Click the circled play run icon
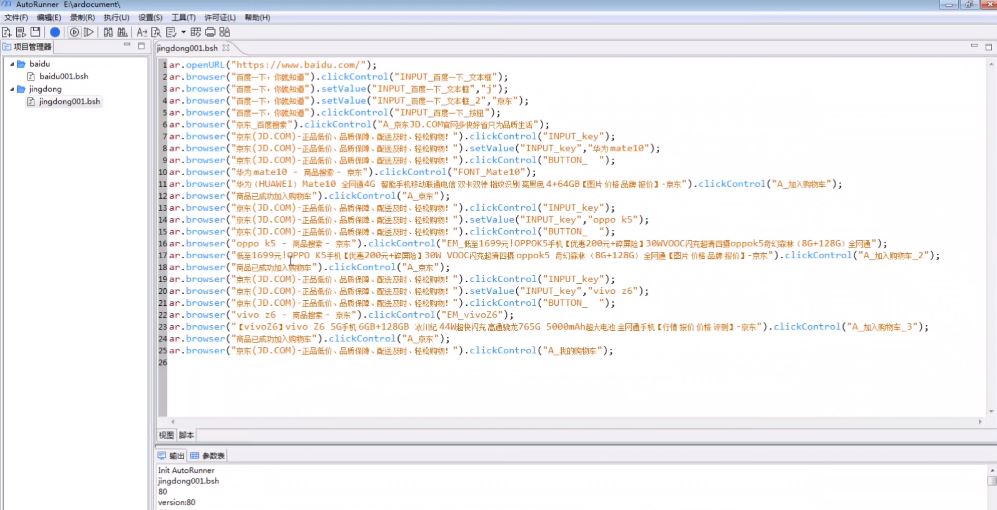Viewport: 997px width, 510px height. tap(74, 32)
